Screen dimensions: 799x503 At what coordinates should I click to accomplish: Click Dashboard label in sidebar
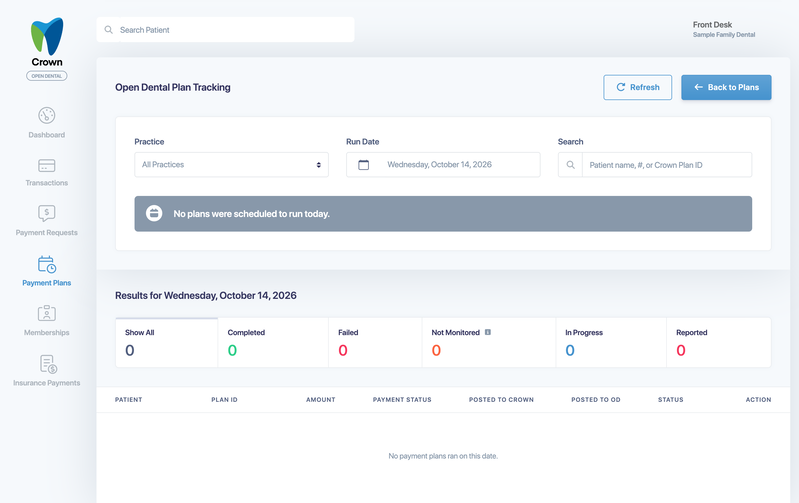pyautogui.click(x=46, y=135)
